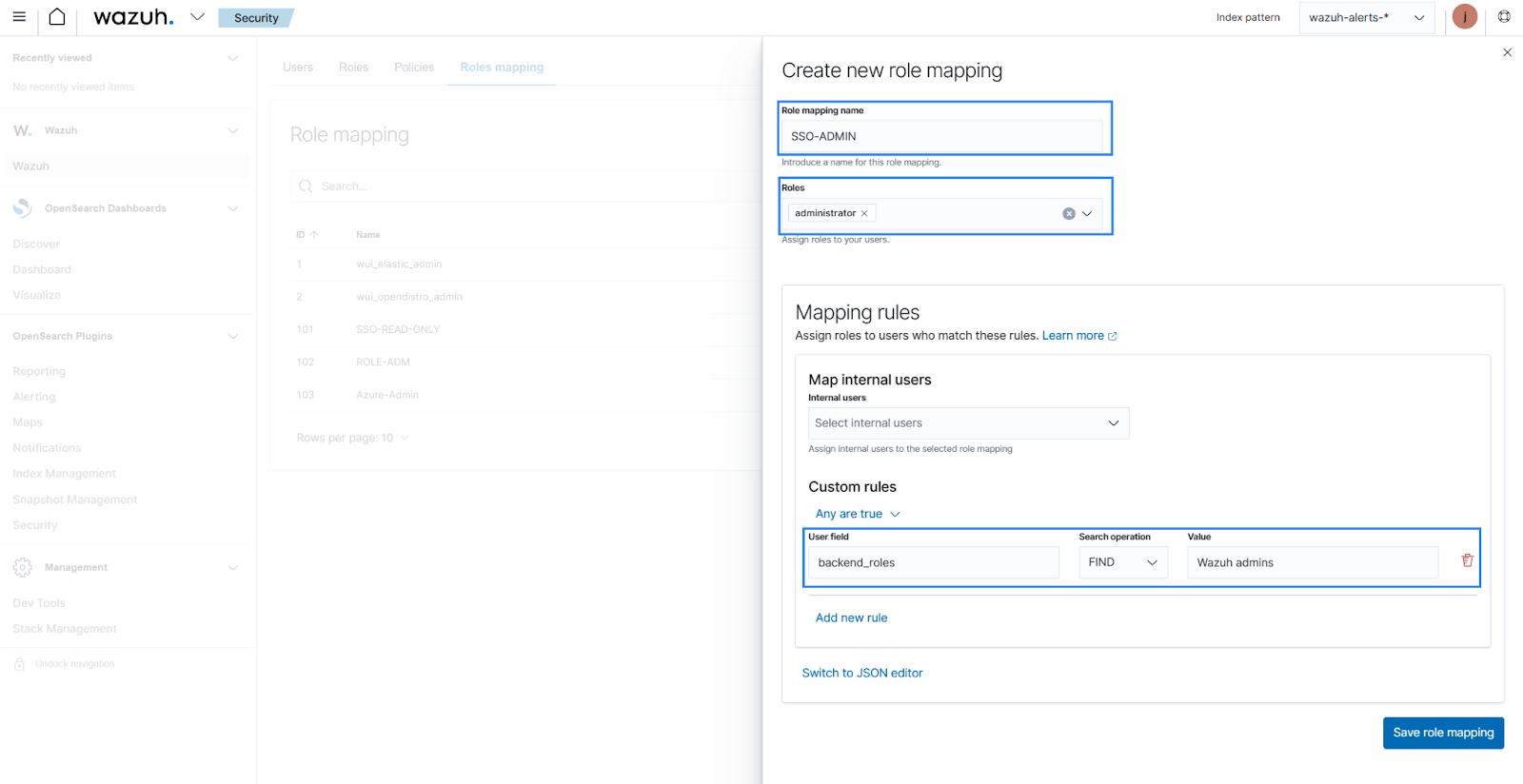This screenshot has width=1523, height=784.
Task: Click Switch to JSON editor
Action: pos(862,673)
